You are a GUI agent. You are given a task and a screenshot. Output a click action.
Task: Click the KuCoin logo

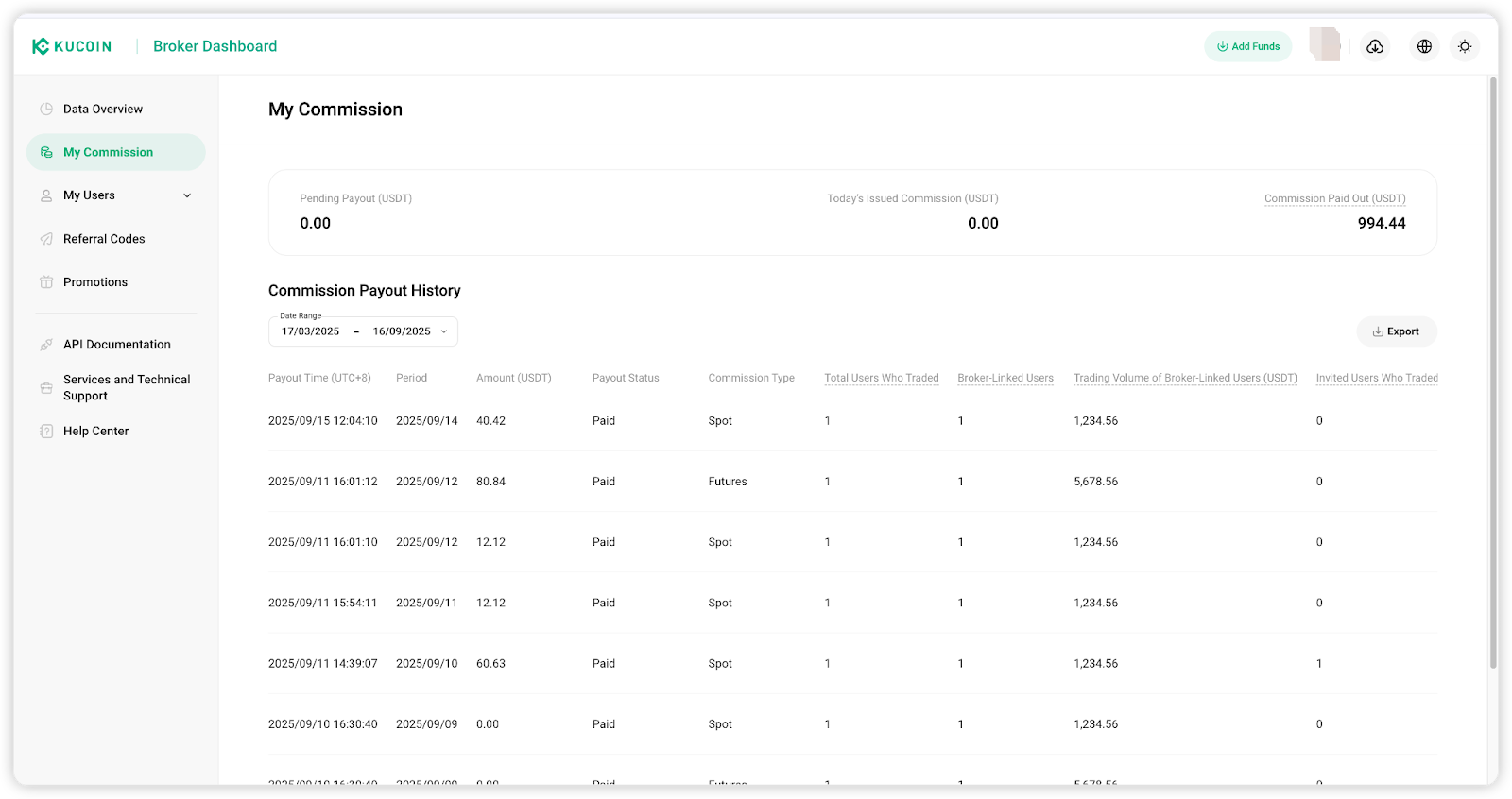click(x=72, y=46)
